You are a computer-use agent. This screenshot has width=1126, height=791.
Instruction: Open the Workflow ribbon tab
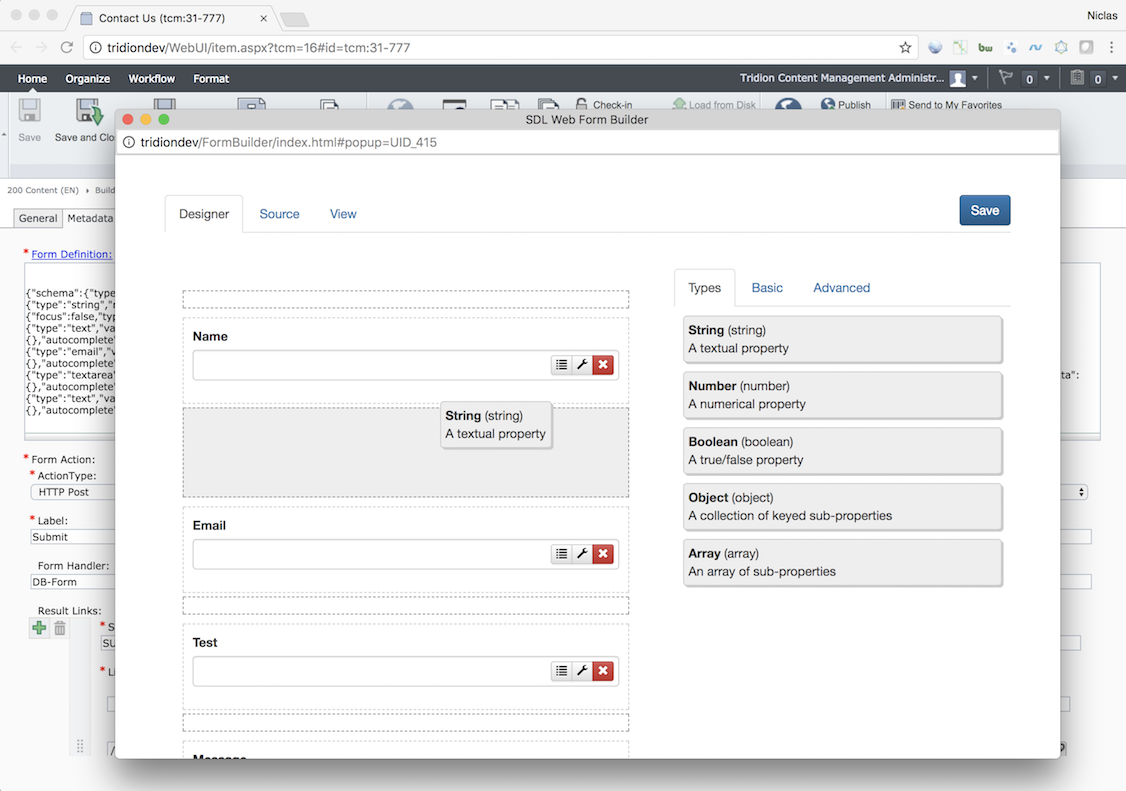pyautogui.click(x=152, y=78)
